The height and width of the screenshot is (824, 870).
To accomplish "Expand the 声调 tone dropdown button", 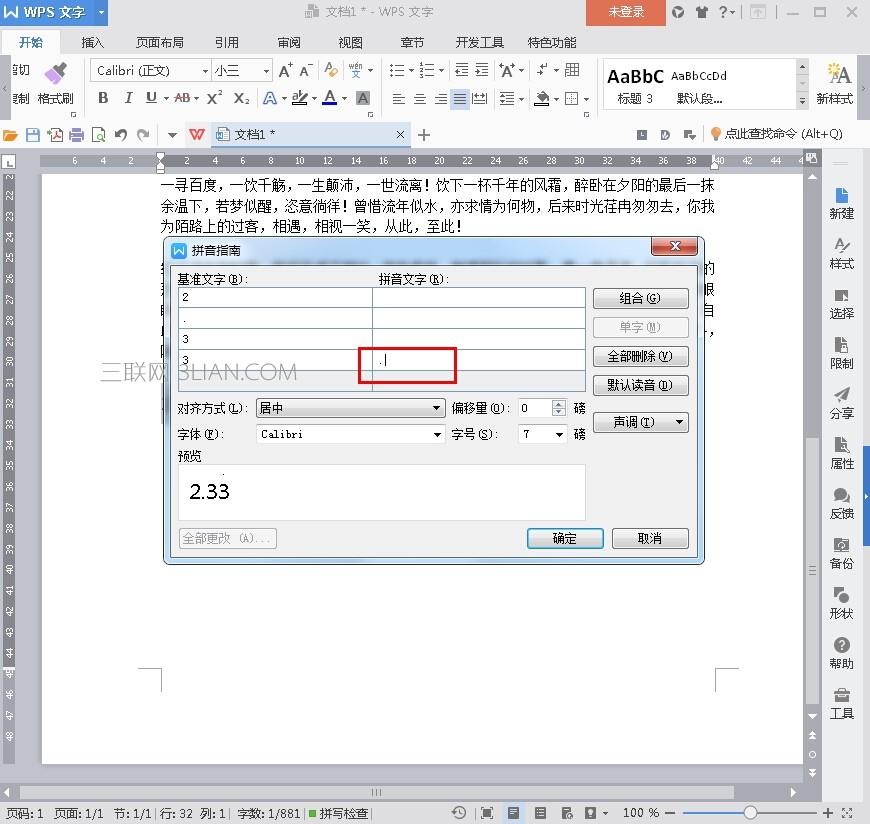I will pyautogui.click(x=640, y=423).
